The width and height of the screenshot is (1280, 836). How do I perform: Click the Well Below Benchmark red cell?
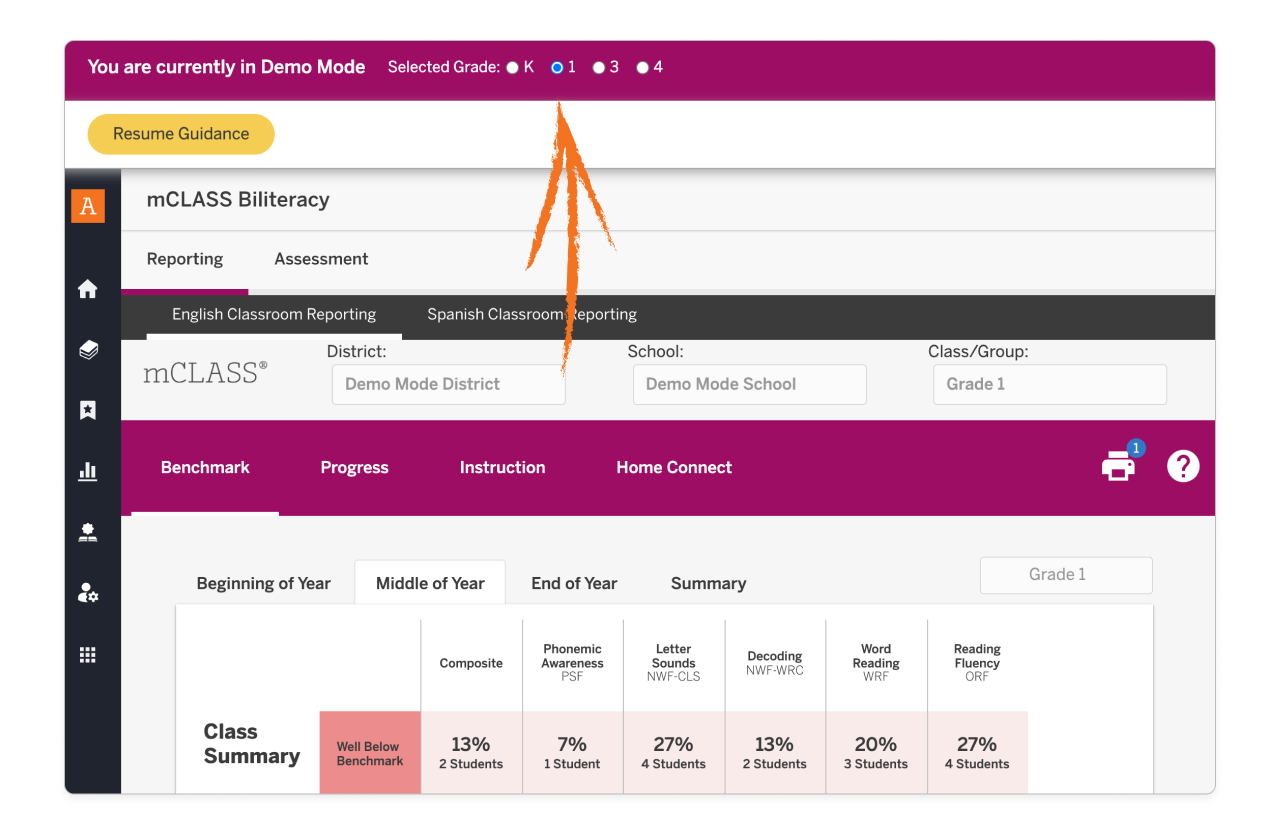[370, 753]
